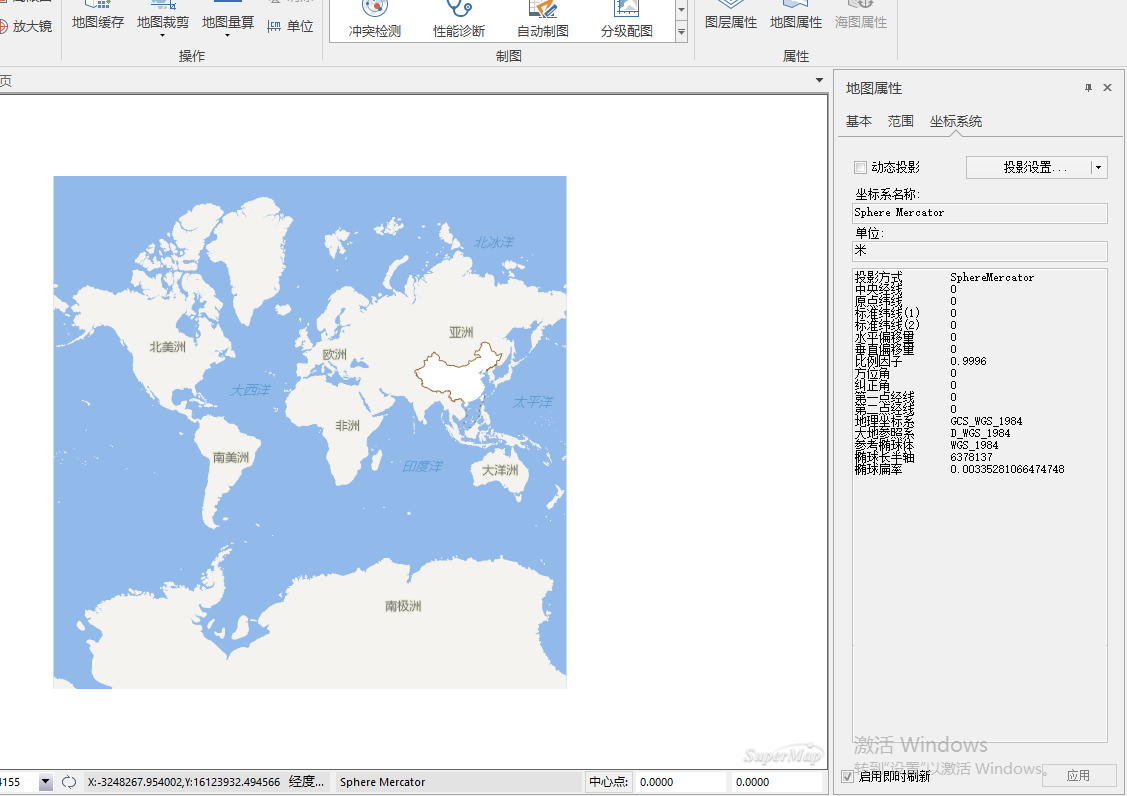1127x796 pixels.
Task: Select the 坐标系统 tab
Action: click(956, 122)
